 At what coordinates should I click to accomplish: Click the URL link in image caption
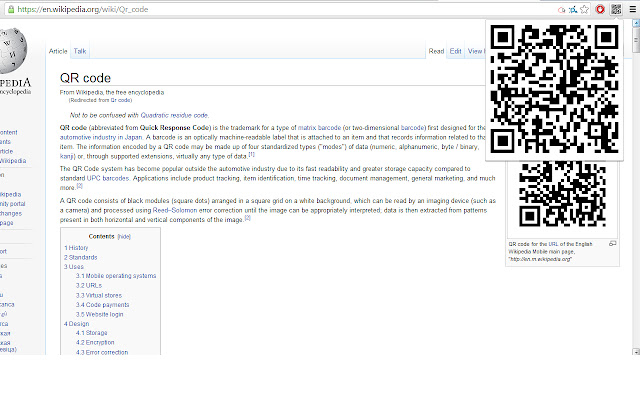point(553,244)
